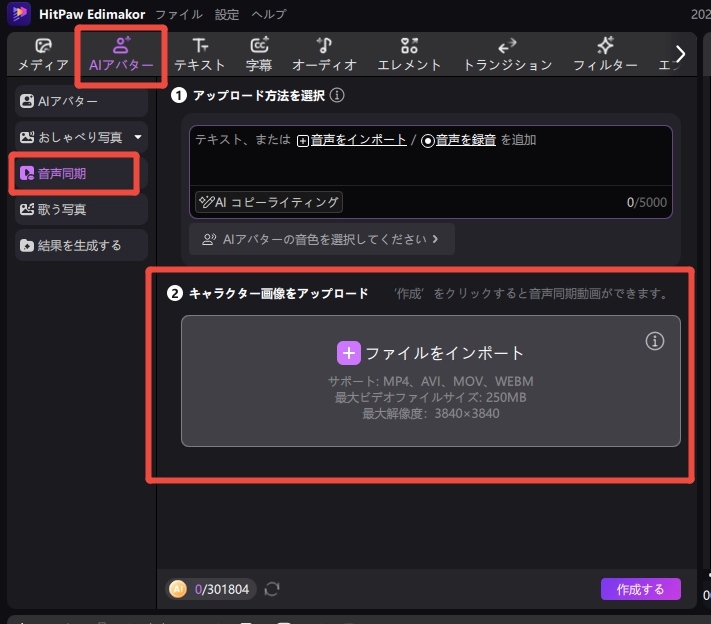Open the テキスト tab
This screenshot has height=624, width=711.
(200, 55)
